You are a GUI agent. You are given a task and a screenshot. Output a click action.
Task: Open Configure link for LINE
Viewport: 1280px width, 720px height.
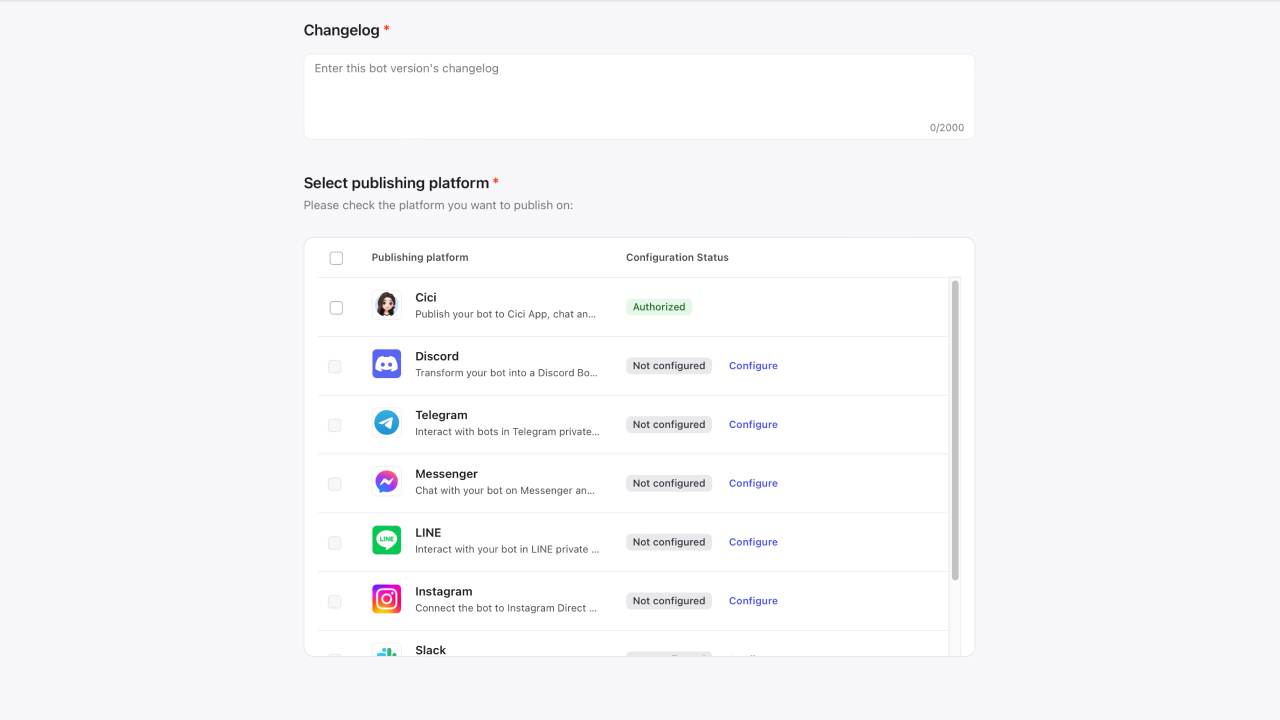pyautogui.click(x=753, y=542)
